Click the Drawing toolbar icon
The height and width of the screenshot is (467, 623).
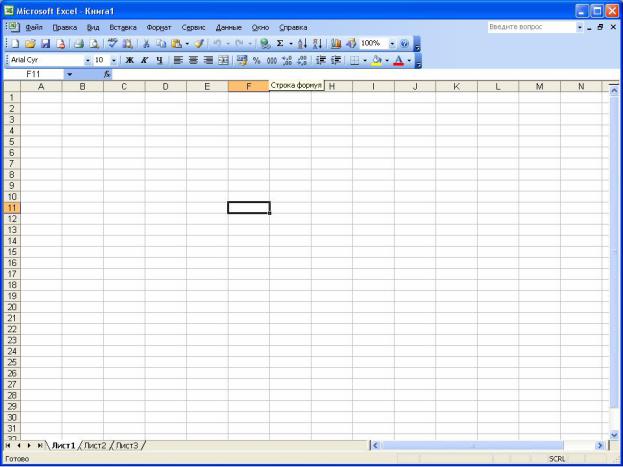tap(351, 44)
